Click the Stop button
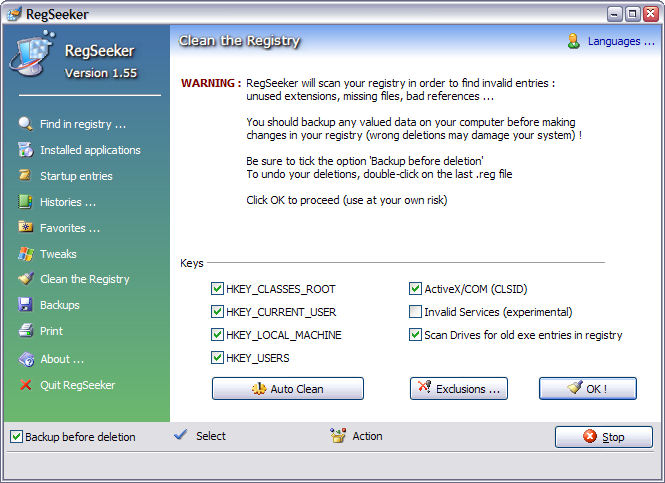665x483 pixels. tap(604, 437)
